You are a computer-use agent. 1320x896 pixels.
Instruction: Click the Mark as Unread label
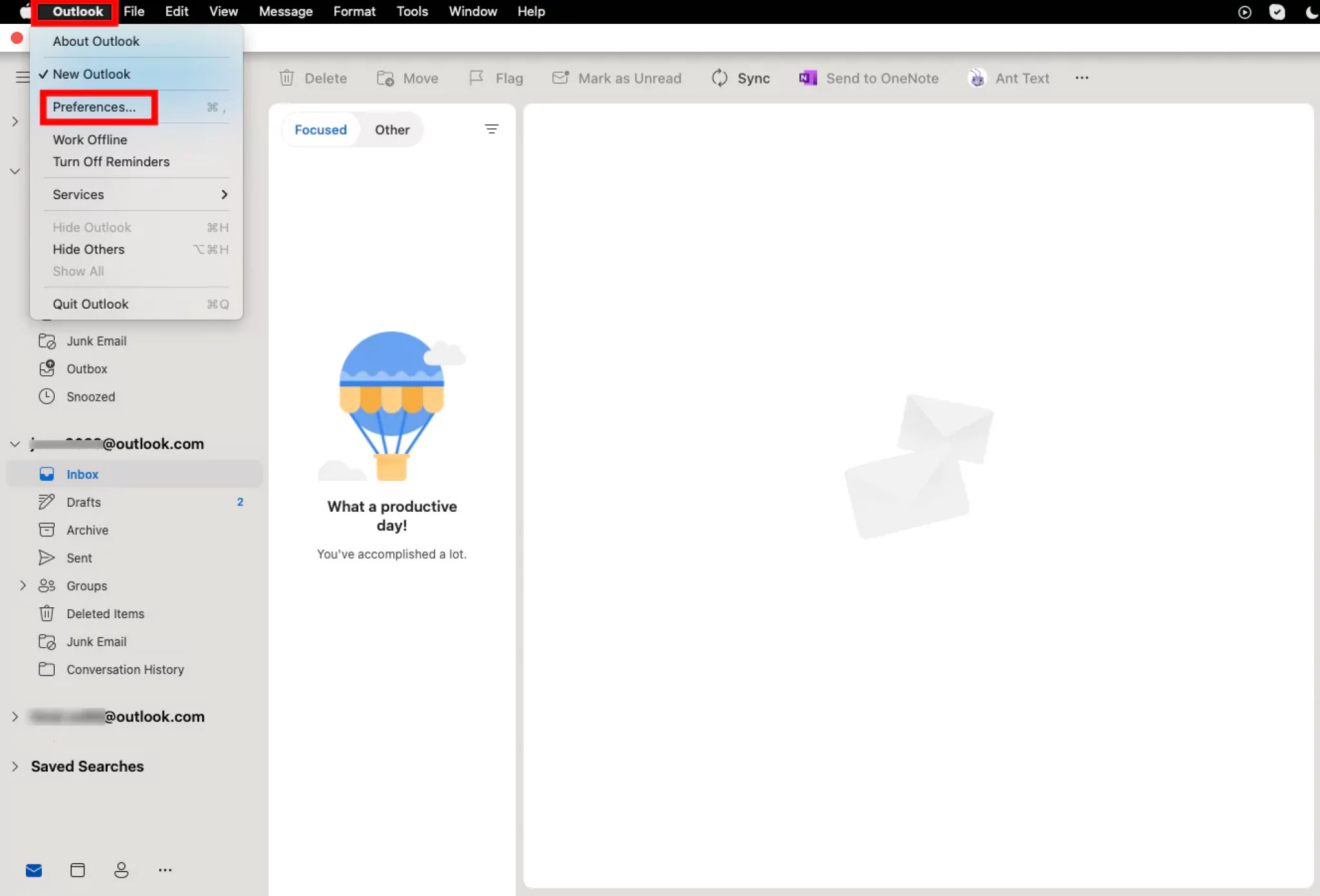(630, 78)
